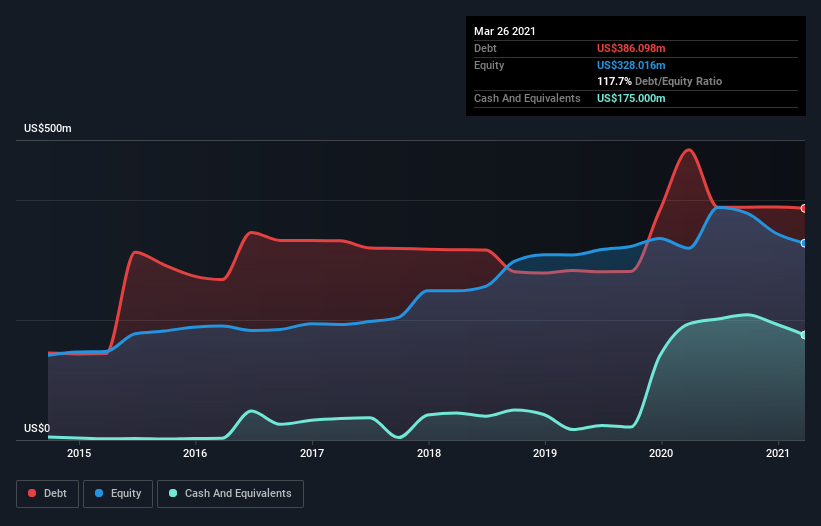Click the US$175.000m cash value

631,98
